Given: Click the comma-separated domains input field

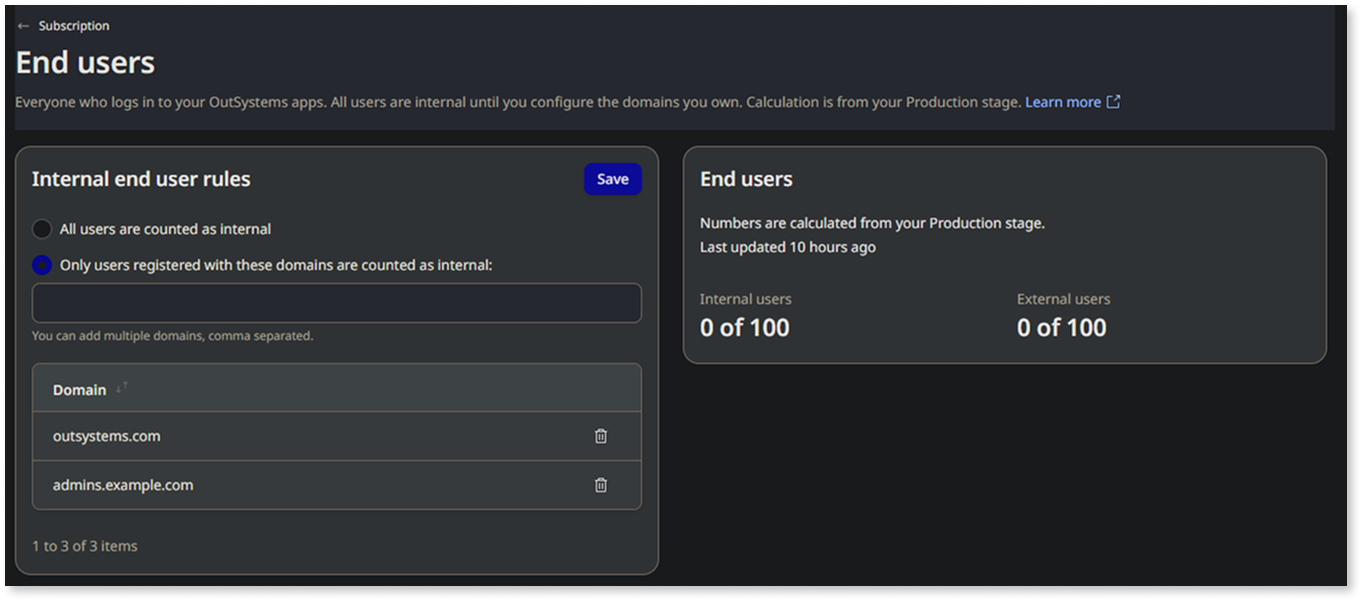Looking at the screenshot, I should [336, 303].
